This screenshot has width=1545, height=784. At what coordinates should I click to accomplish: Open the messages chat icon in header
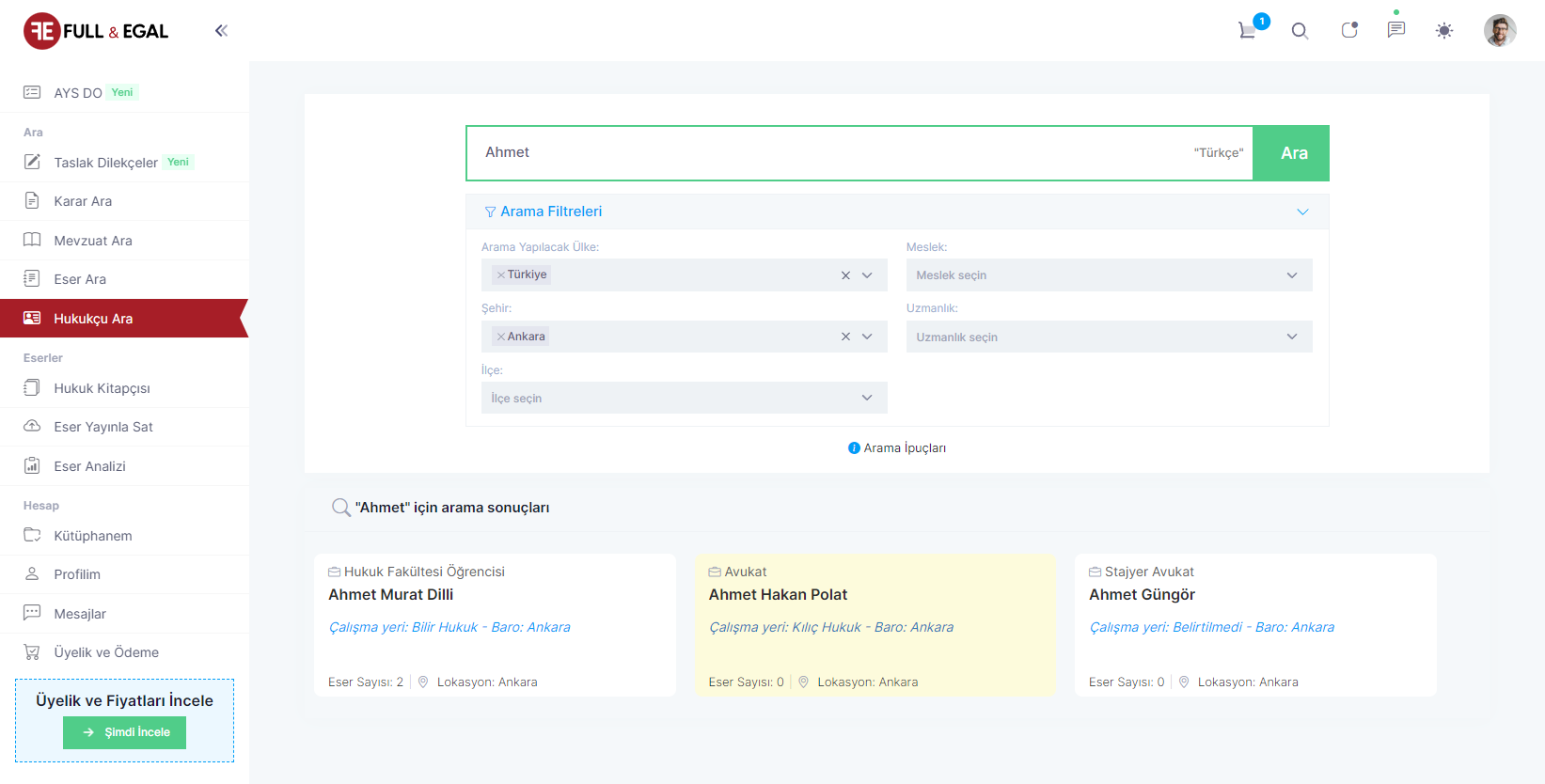tap(1396, 30)
